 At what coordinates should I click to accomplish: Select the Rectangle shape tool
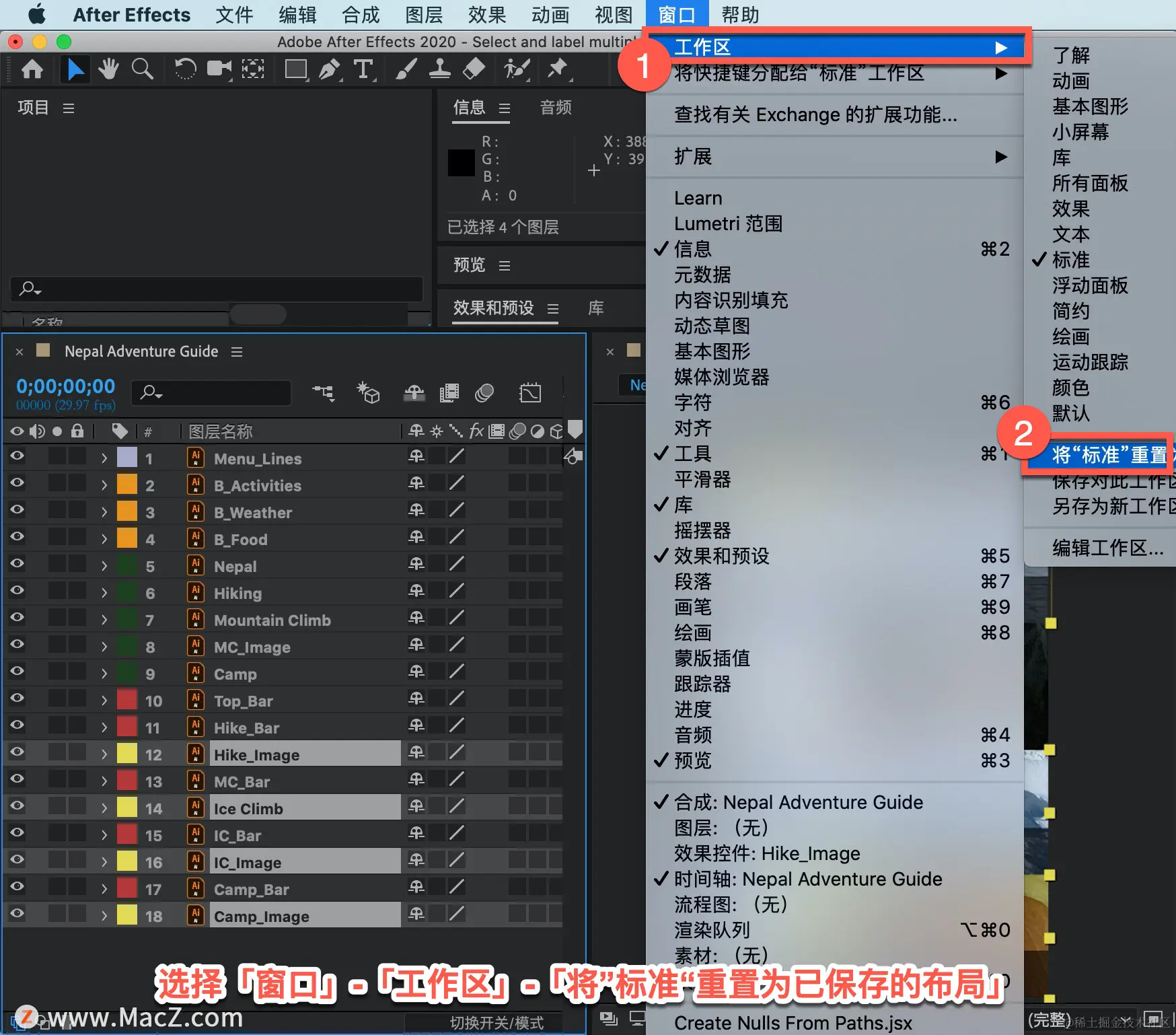(295, 69)
